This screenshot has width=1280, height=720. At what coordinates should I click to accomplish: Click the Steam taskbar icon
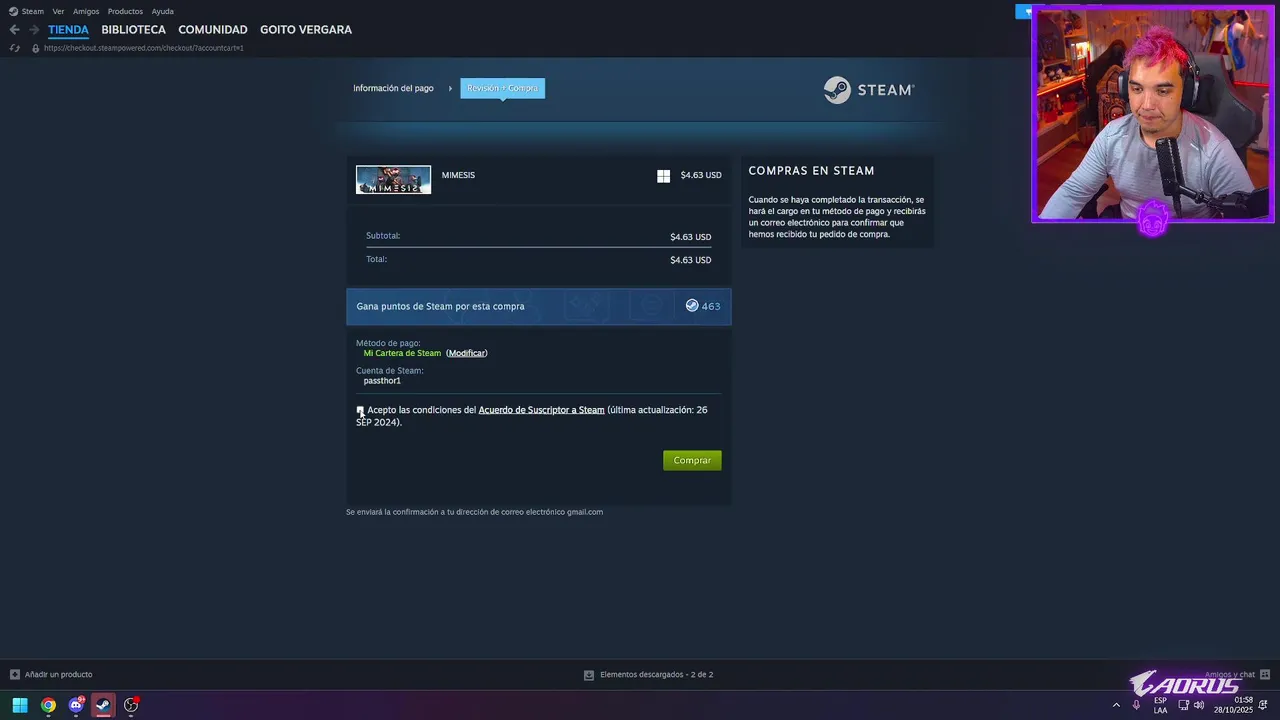pyautogui.click(x=103, y=705)
